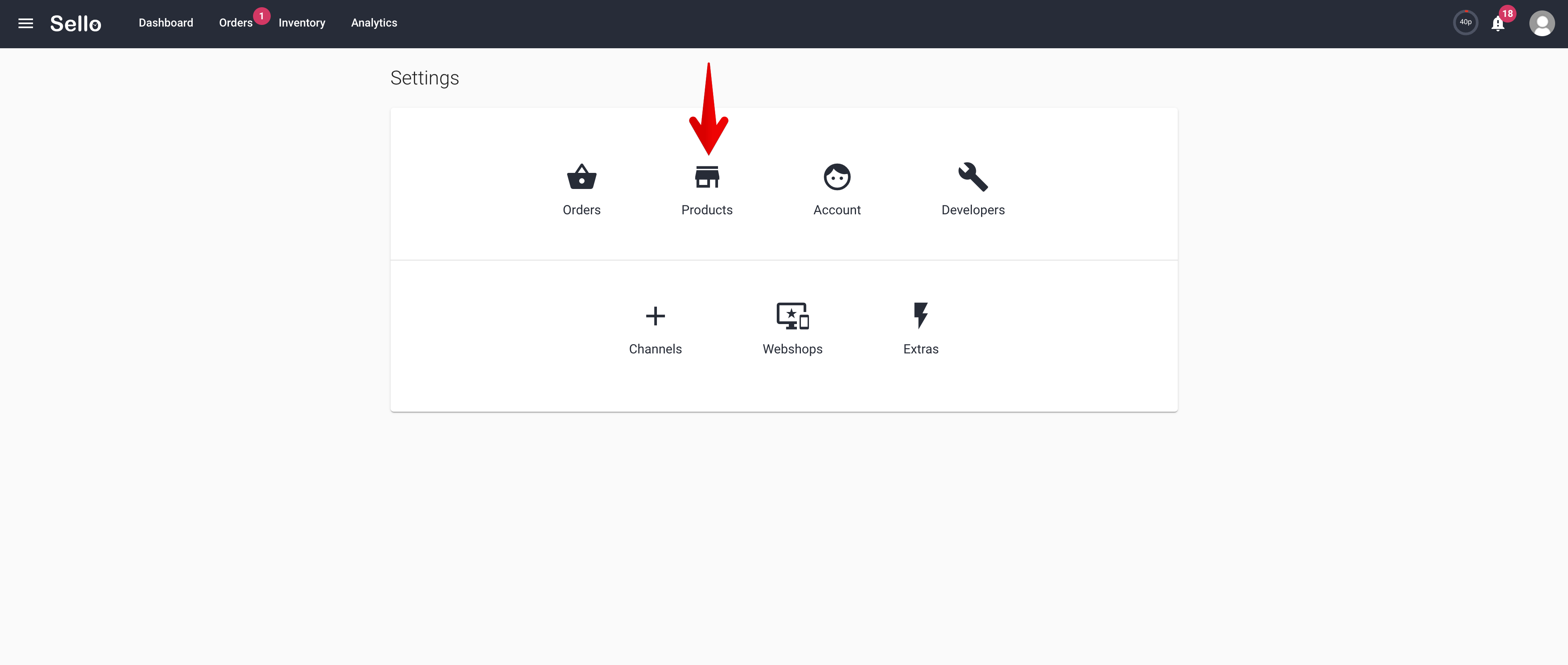The height and width of the screenshot is (665, 1568).
Task: Open Orders in the top navigation bar
Action: point(236,23)
